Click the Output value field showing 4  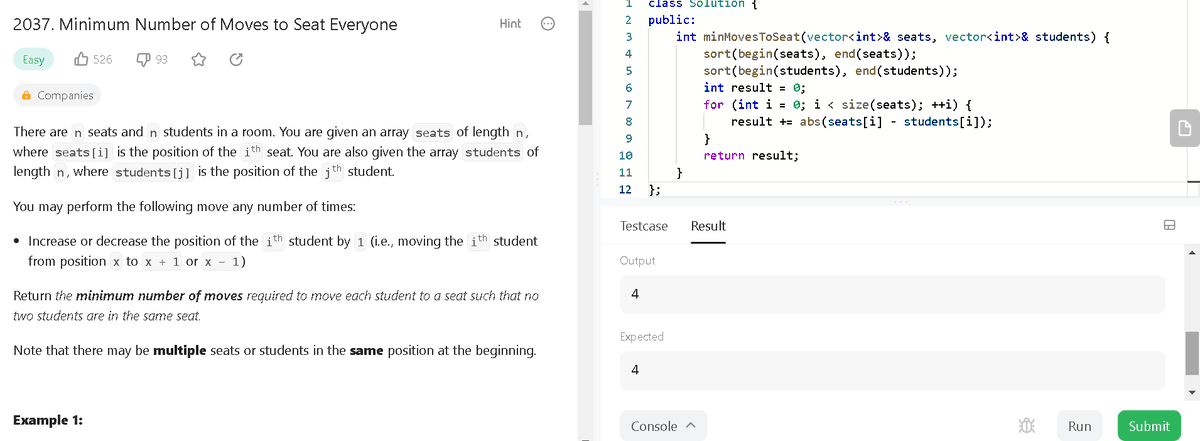click(892, 294)
